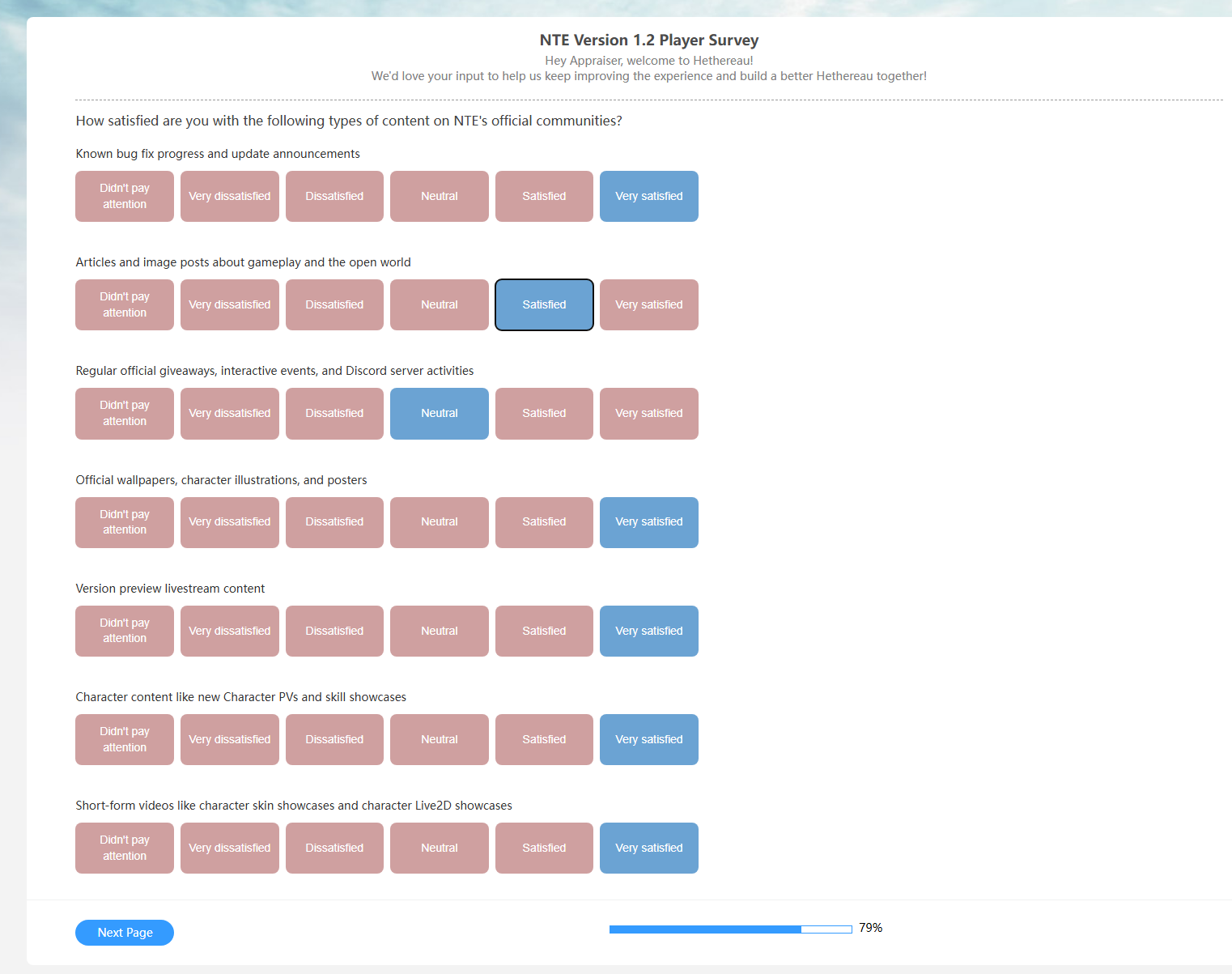This screenshot has height=974, width=1232.
Task: Click the 'Known bug fix progress' label
Action: [x=218, y=154]
